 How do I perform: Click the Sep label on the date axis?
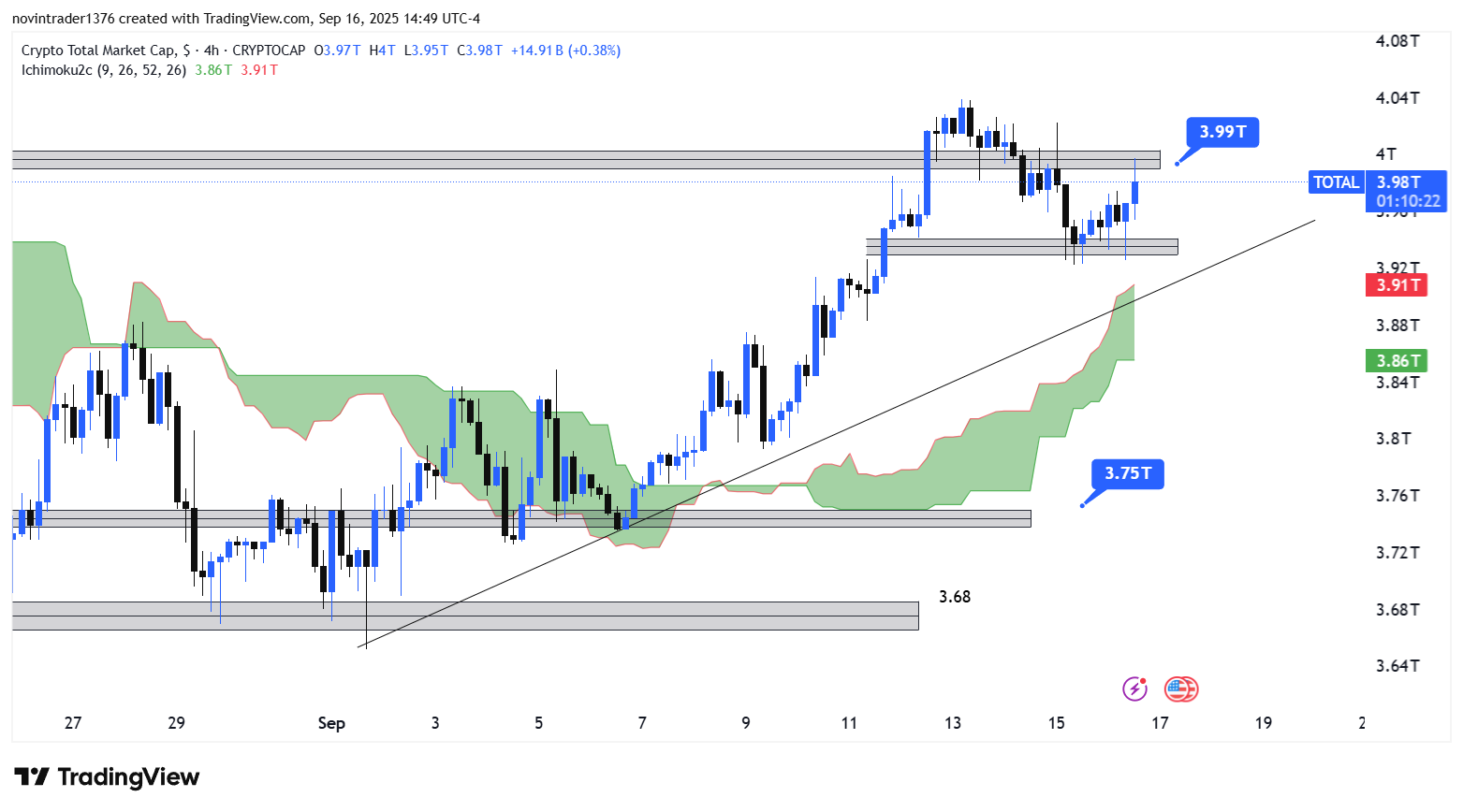[x=331, y=723]
